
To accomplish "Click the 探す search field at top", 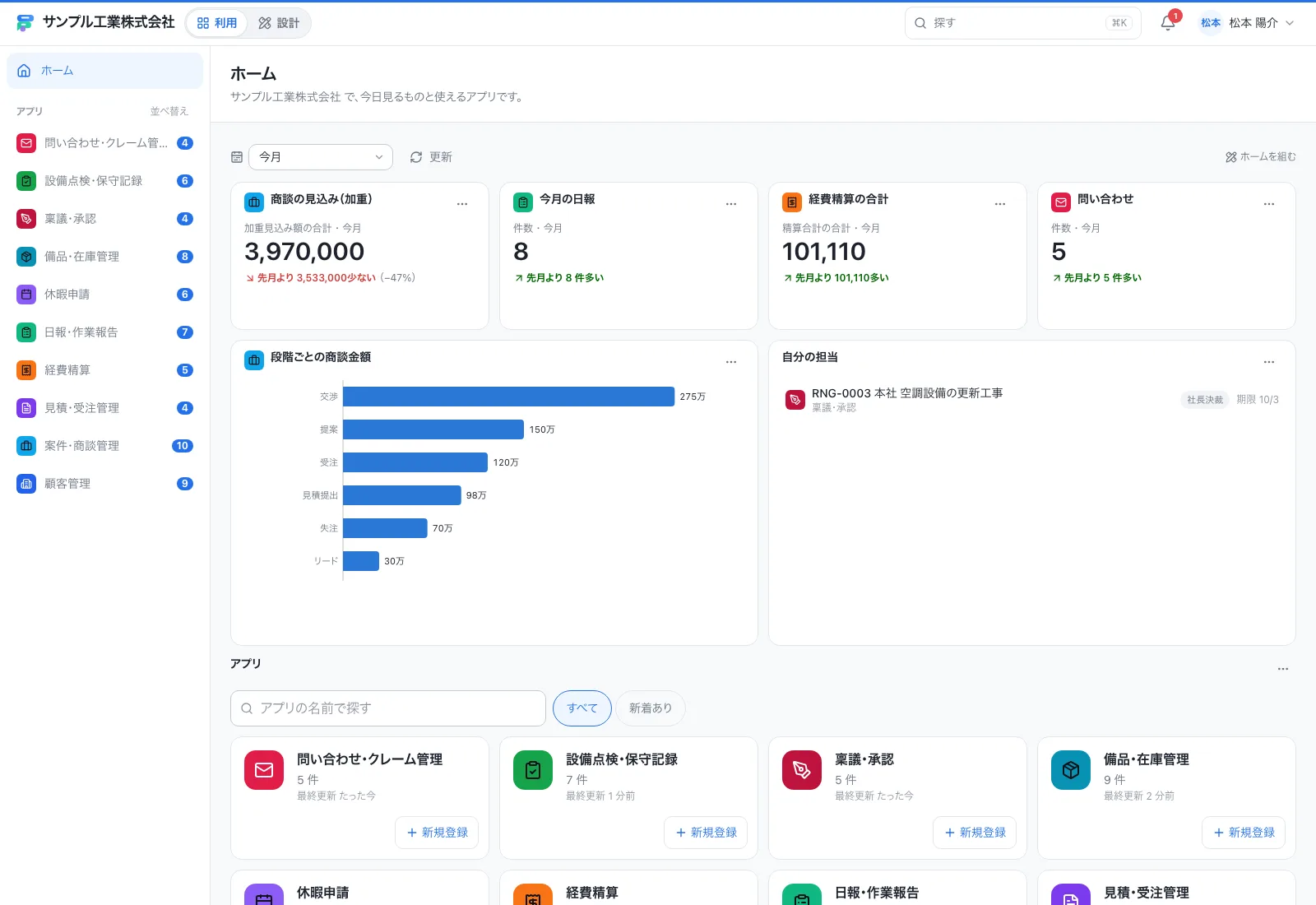I will point(1022,23).
